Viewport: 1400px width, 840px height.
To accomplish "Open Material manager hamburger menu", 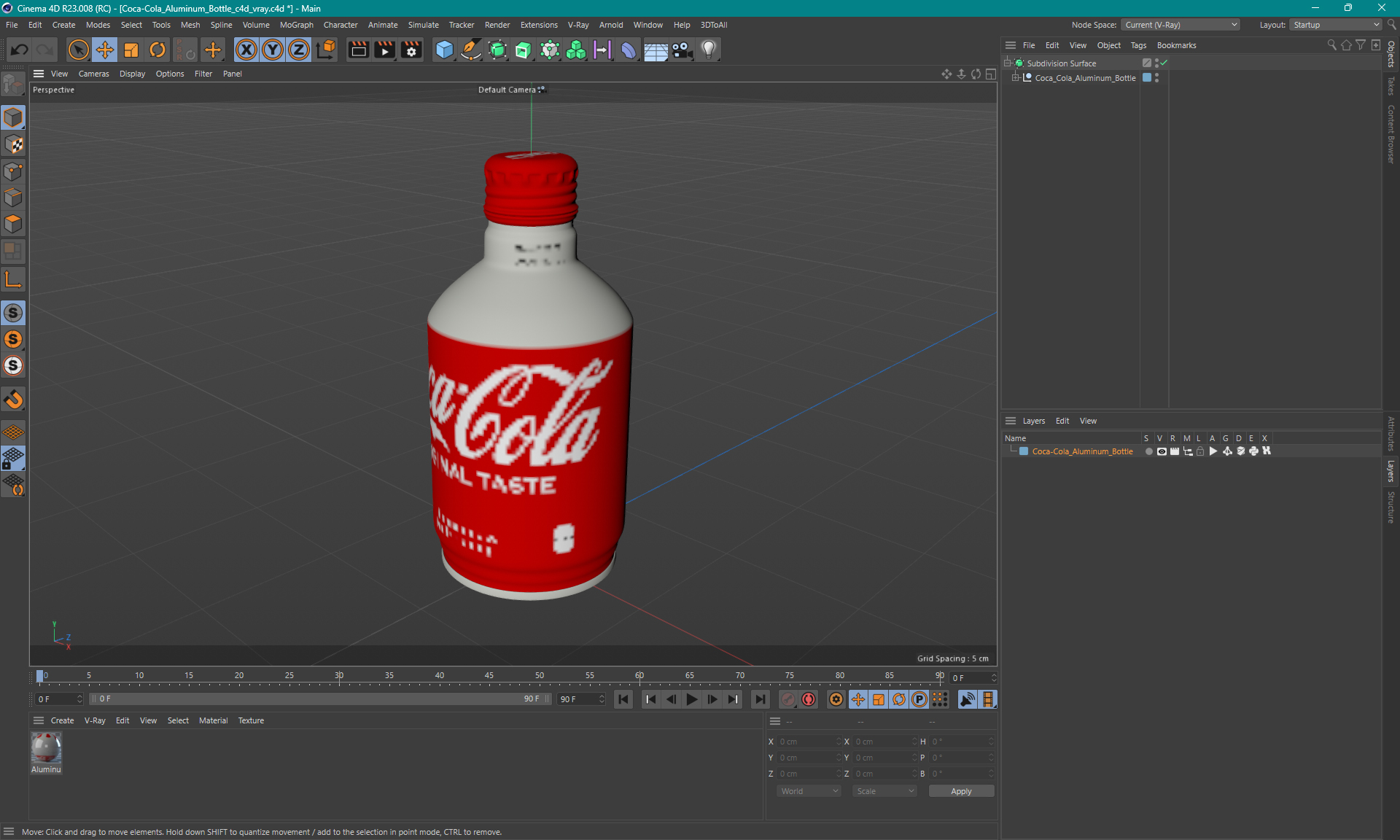I will point(39,720).
